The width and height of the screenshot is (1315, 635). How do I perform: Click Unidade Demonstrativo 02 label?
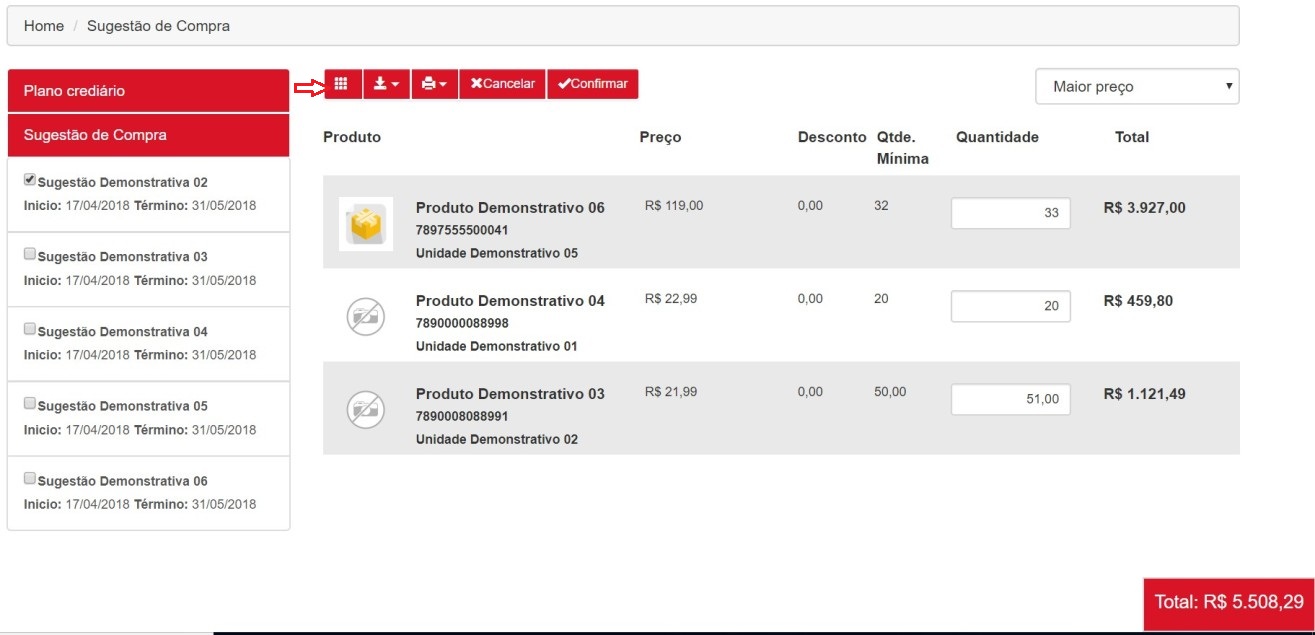497,439
